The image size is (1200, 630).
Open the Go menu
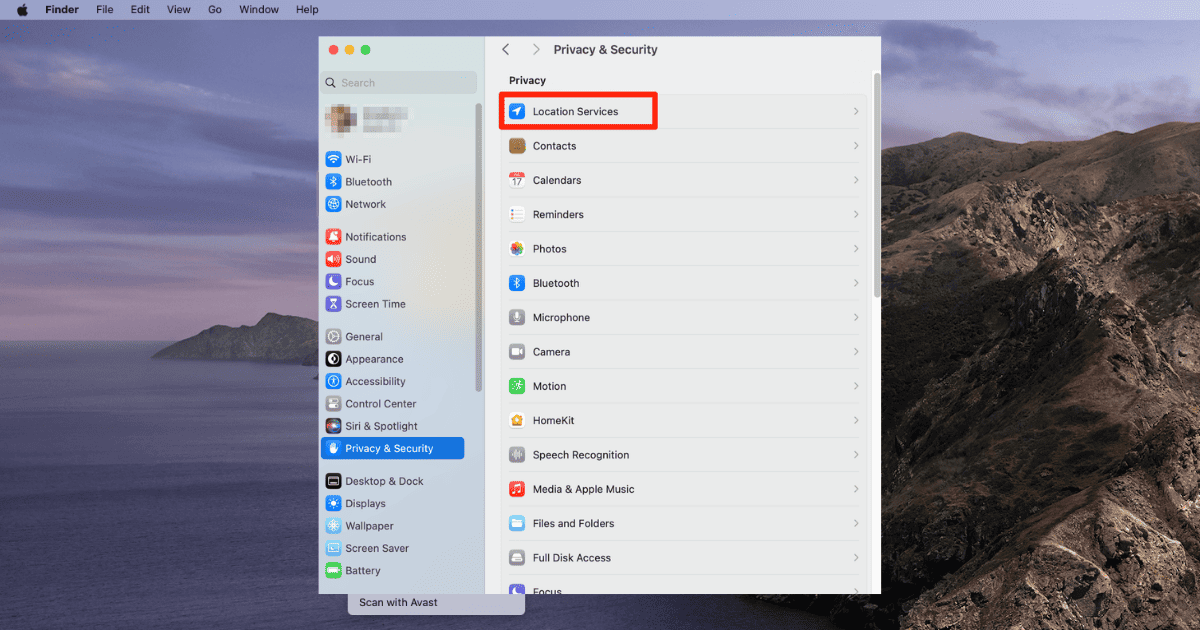[x=215, y=10]
